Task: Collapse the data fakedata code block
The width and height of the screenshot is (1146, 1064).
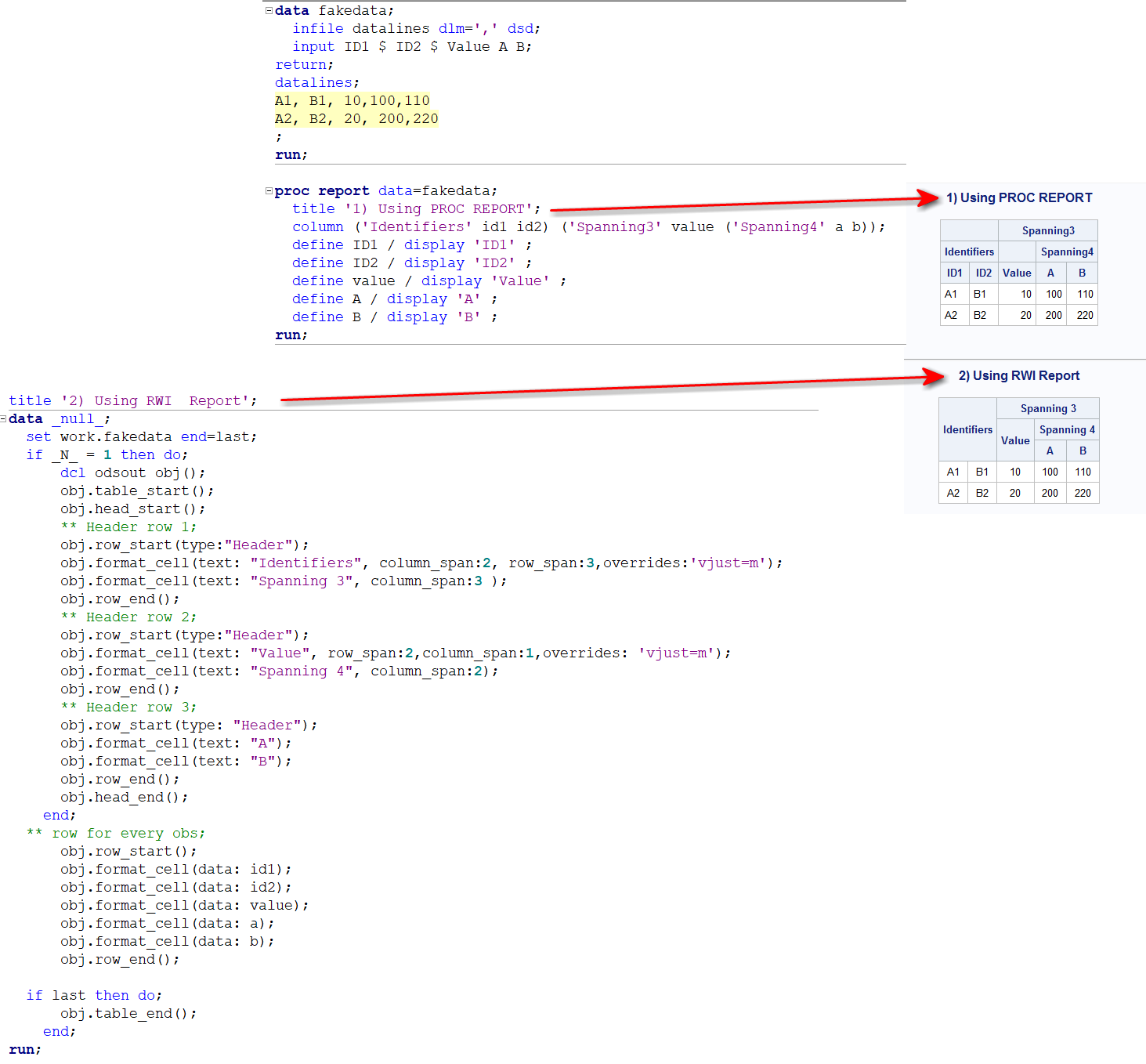Action: click(x=268, y=10)
